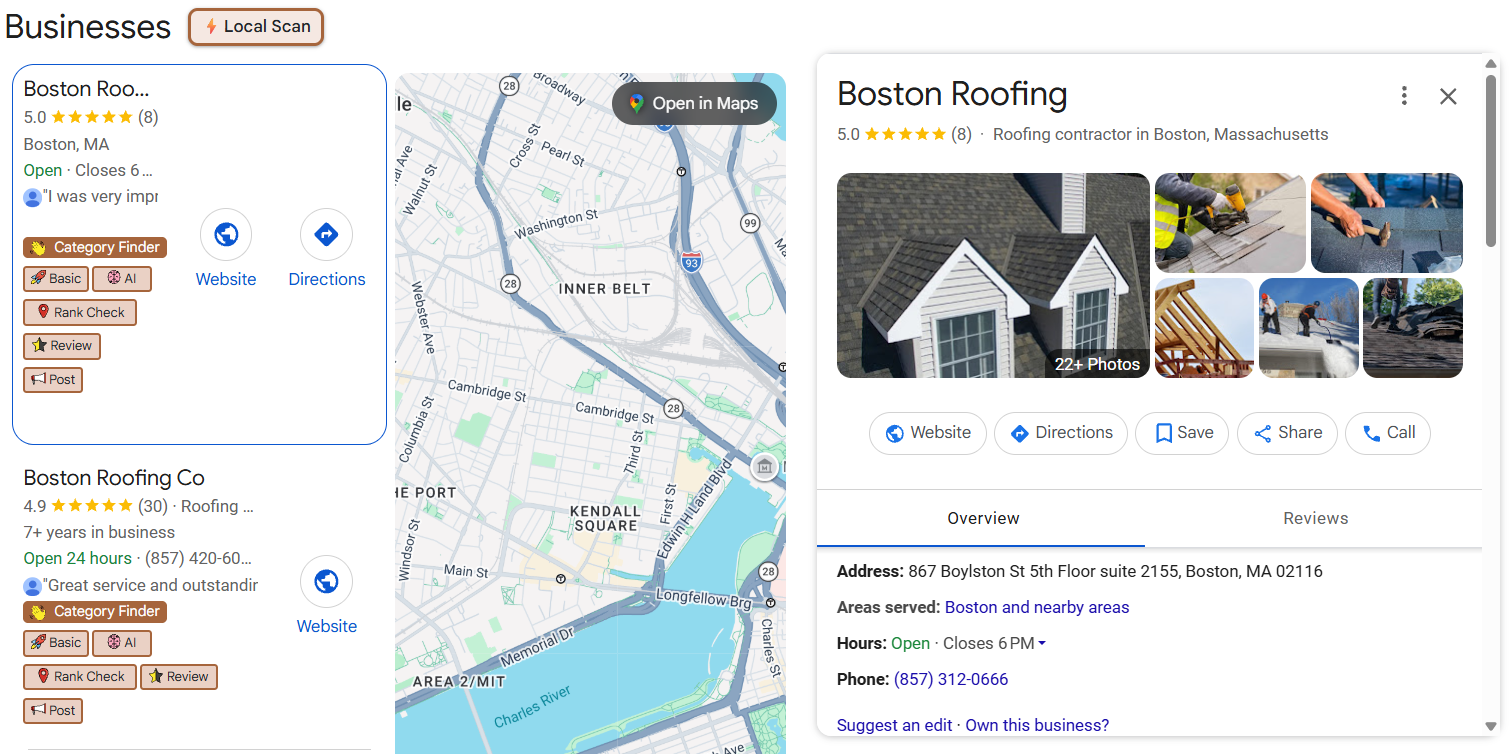This screenshot has height=754, width=1512.
Task: Click the "Great service and outstandir" review snippet
Action: coord(150,585)
